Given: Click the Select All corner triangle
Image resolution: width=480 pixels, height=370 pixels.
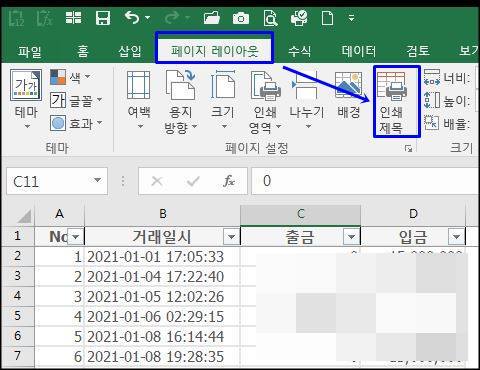Looking at the screenshot, I should 24,216.
